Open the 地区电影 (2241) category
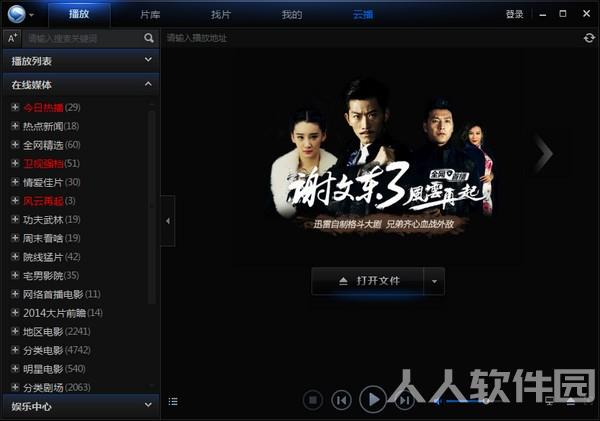 click(57, 331)
